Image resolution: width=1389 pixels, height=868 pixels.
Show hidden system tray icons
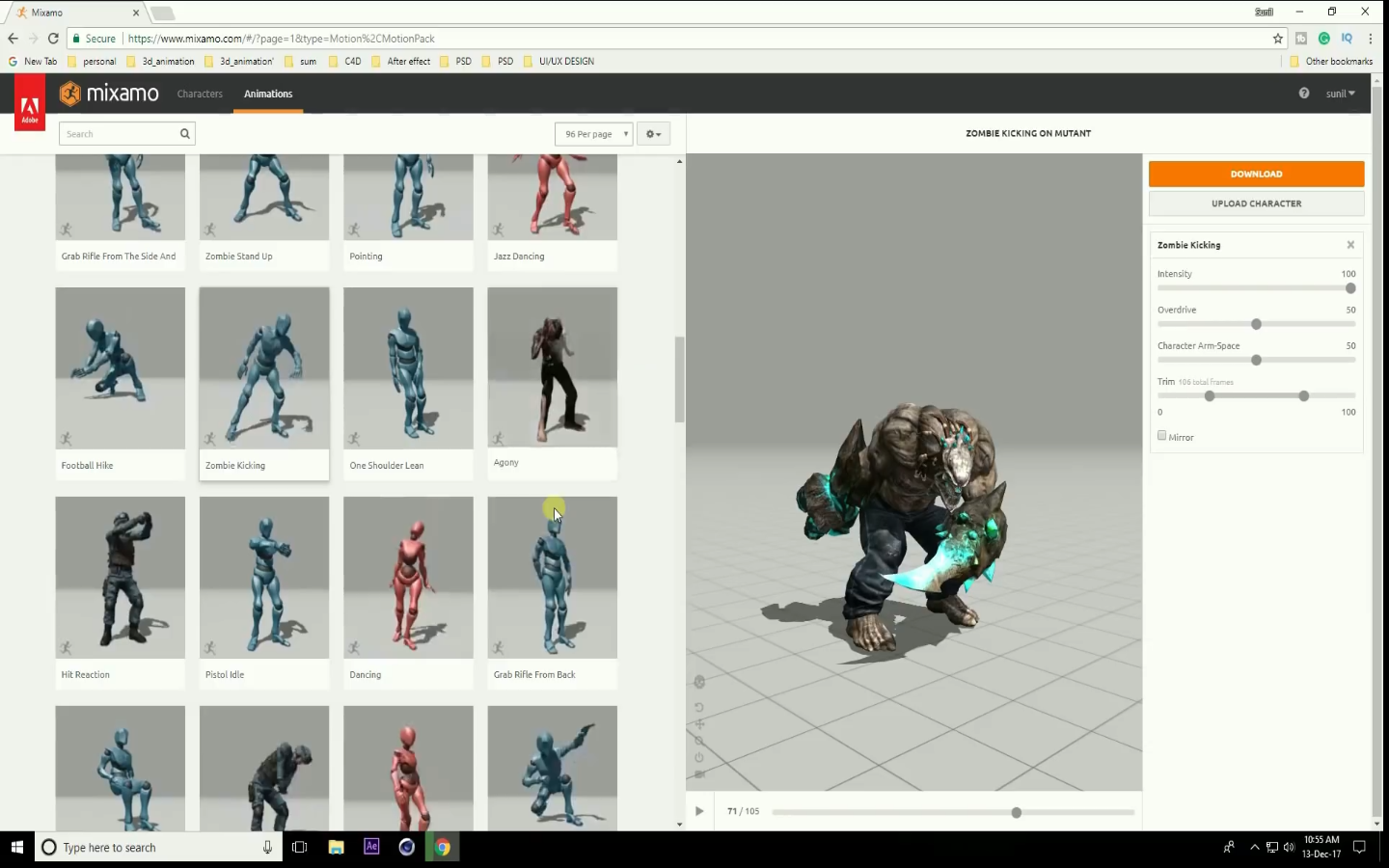point(1255,847)
